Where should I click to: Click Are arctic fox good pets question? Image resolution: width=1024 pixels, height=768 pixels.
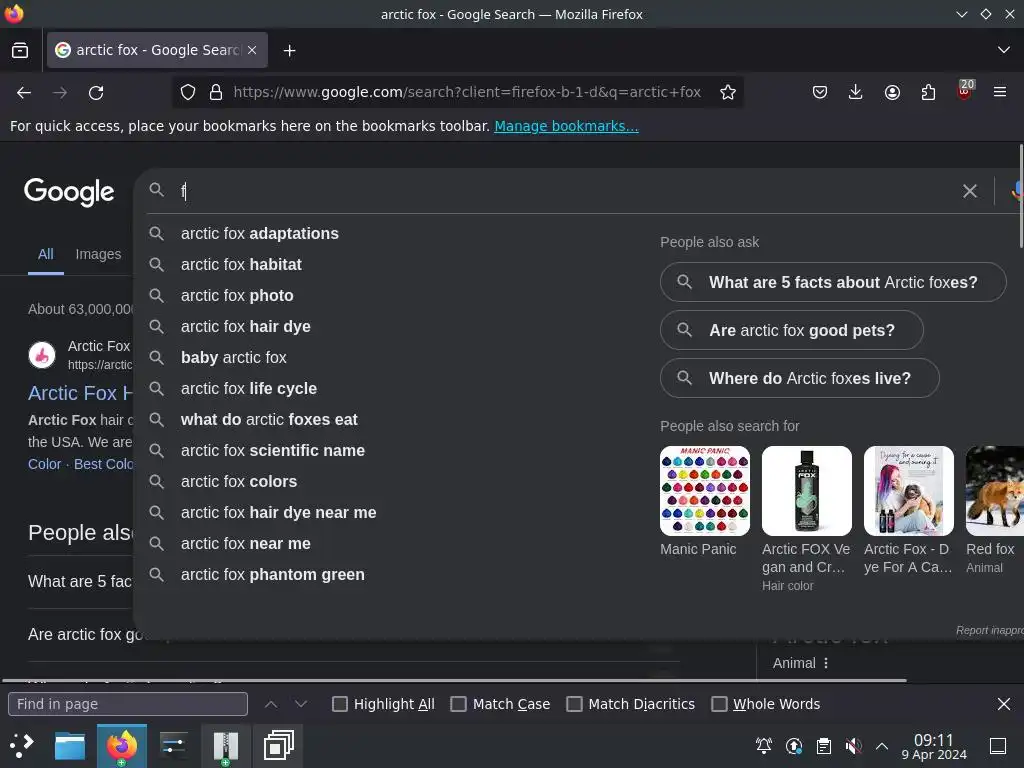pos(792,330)
